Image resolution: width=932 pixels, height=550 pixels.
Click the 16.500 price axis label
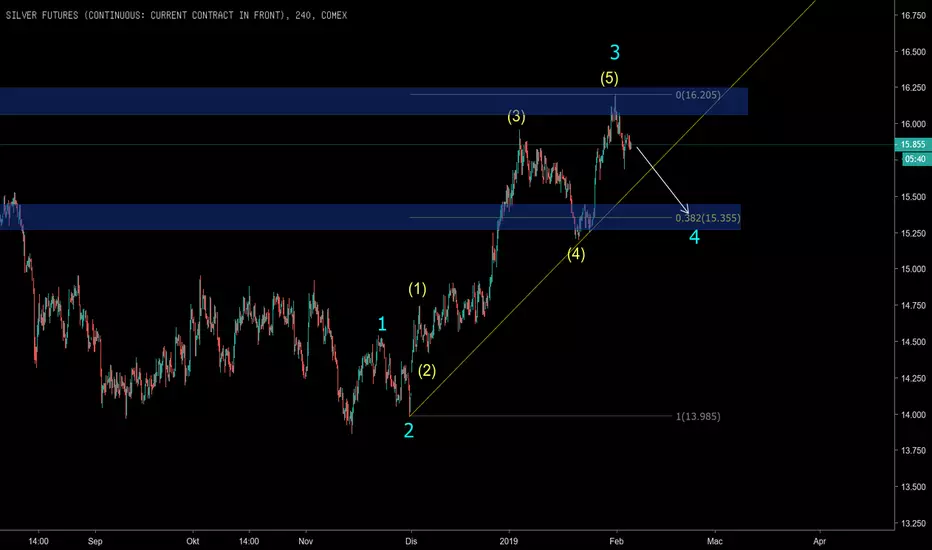coord(913,52)
